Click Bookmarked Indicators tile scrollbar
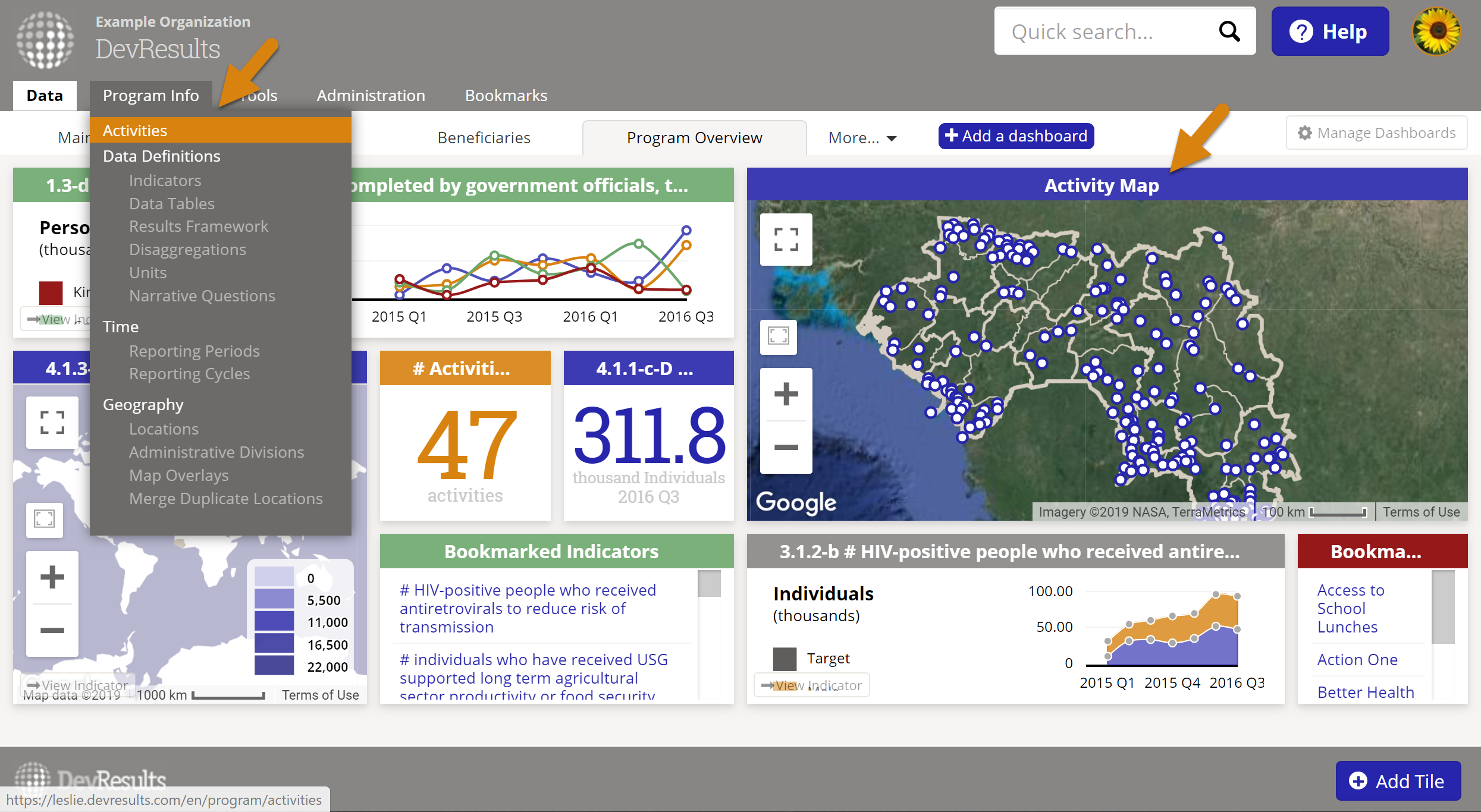 (x=709, y=584)
